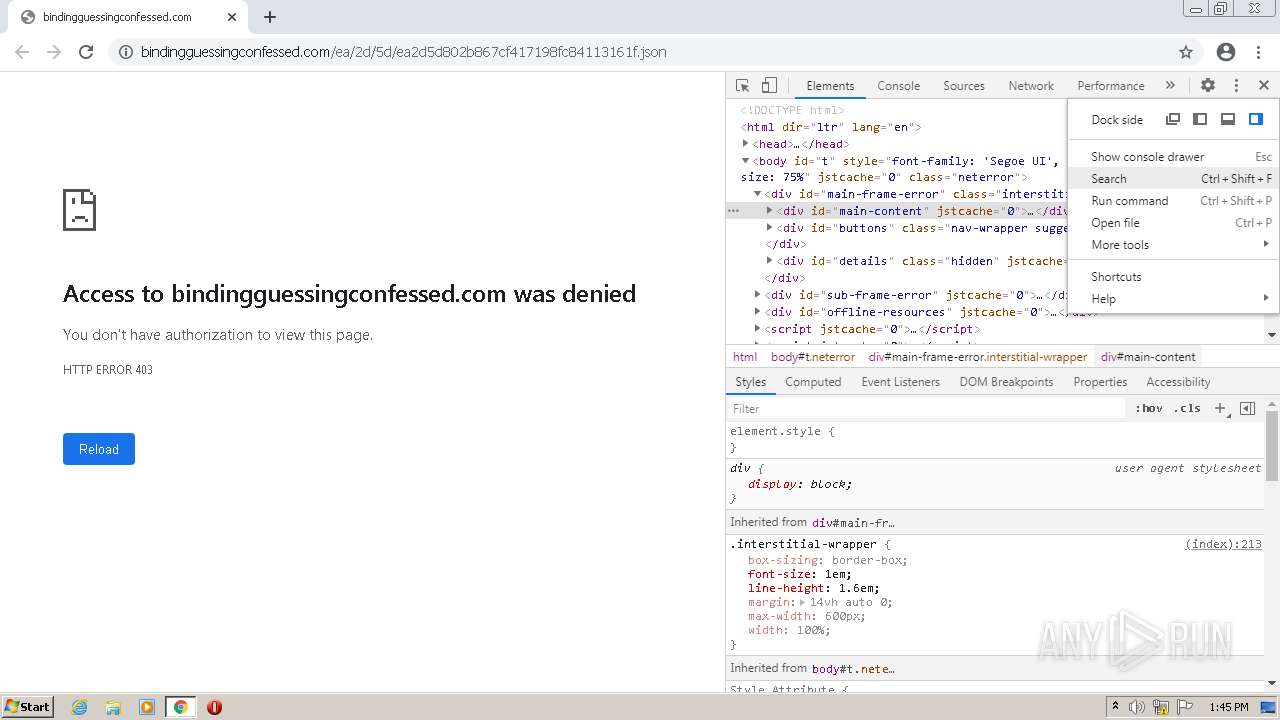The image size is (1280, 720).
Task: Open DevTools settings gear
Action: coord(1208,86)
